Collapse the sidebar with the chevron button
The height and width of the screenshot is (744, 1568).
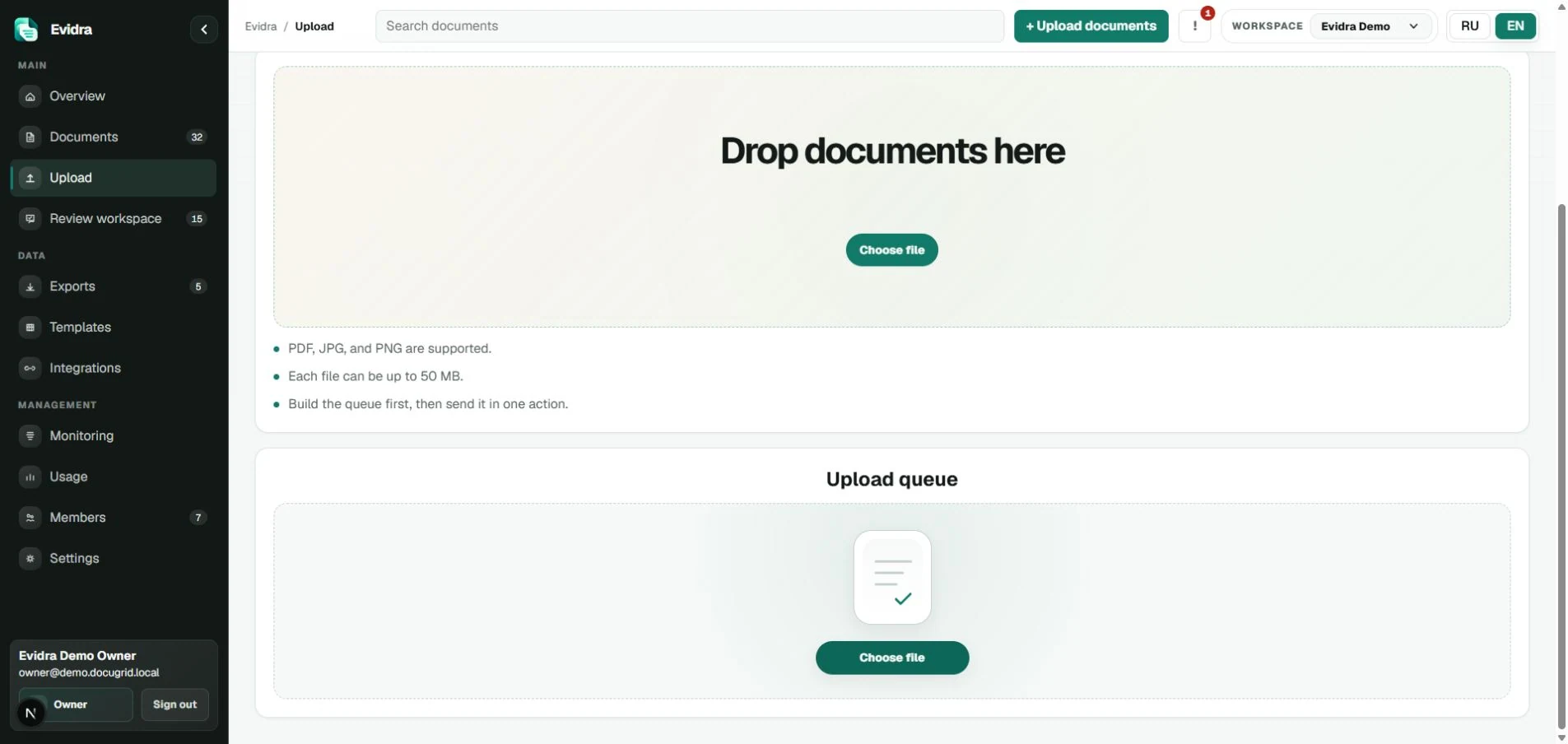(203, 30)
